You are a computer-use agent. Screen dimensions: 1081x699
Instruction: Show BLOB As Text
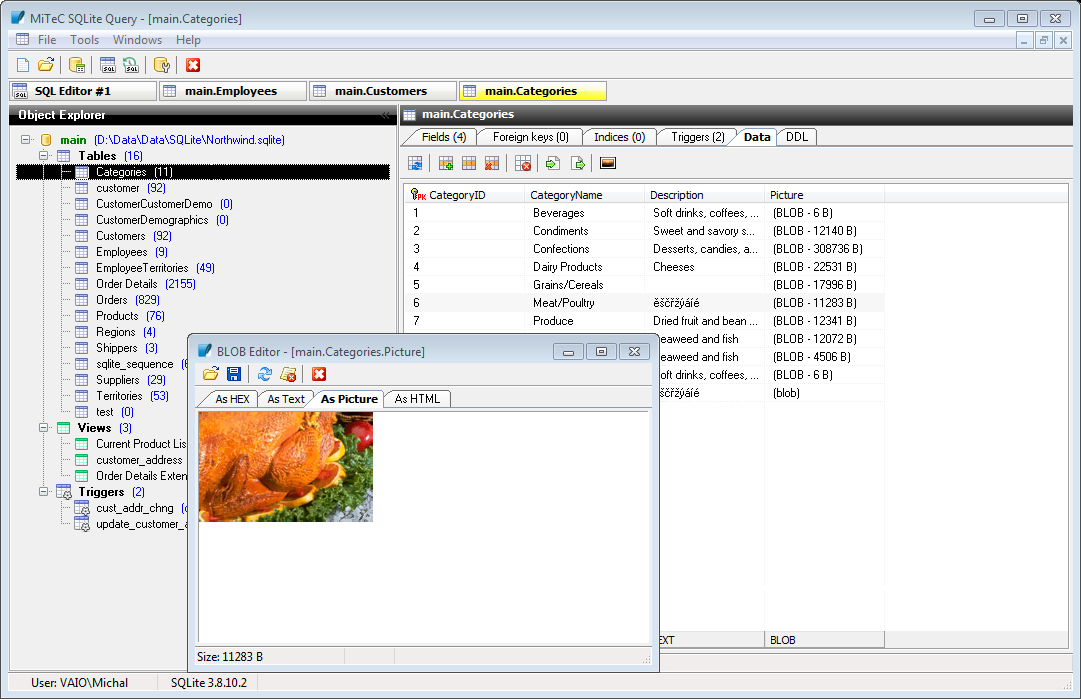click(285, 399)
